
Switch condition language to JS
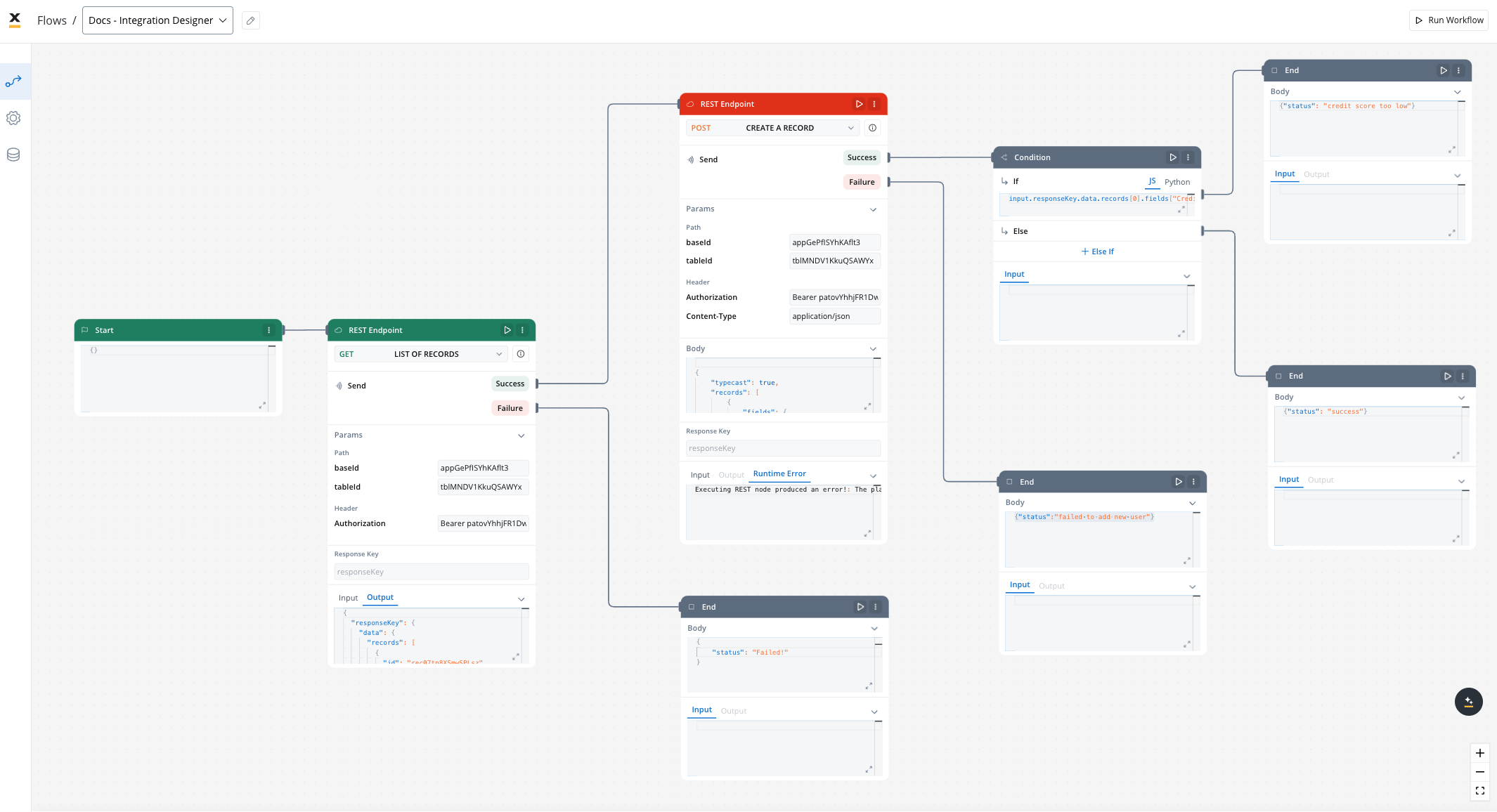click(x=1152, y=181)
